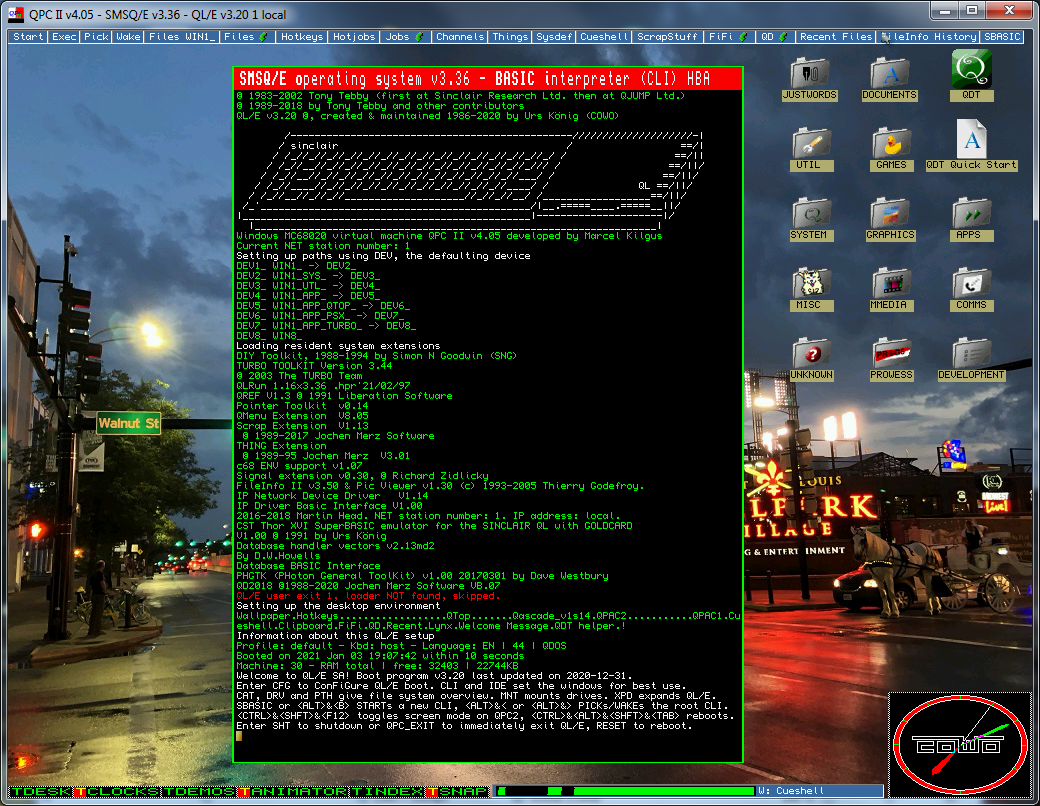The width and height of the screenshot is (1040, 806).
Task: Click the red SMSQ/E BASIC interpreter title bar
Action: (488, 79)
